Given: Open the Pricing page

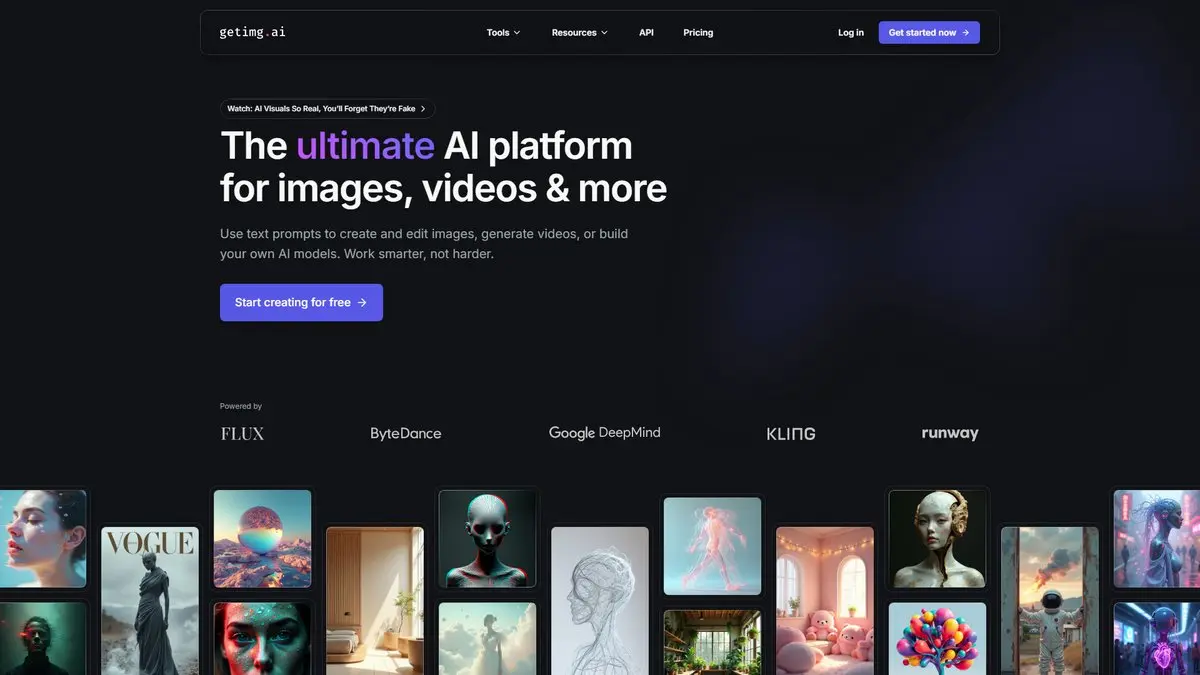Looking at the screenshot, I should click(x=698, y=33).
